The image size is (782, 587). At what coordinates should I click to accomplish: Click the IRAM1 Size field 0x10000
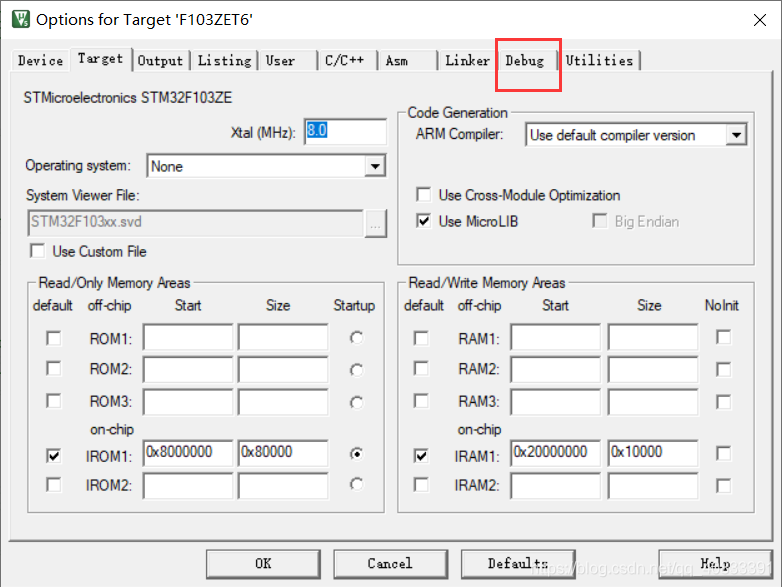tap(653, 453)
